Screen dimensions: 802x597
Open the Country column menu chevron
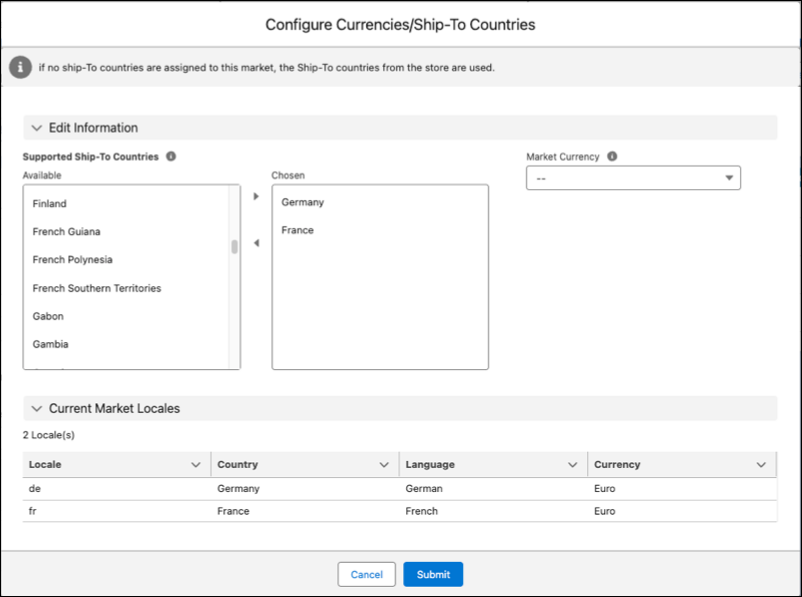tap(384, 465)
